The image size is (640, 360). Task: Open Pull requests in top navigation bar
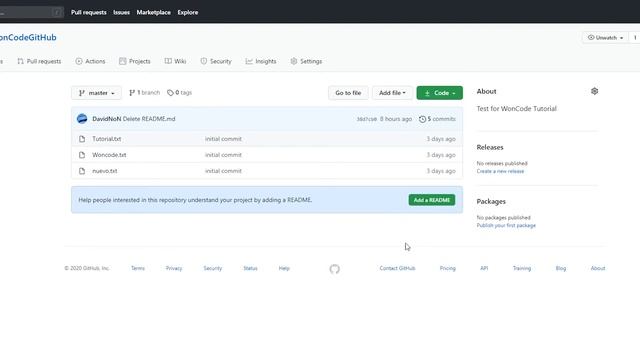click(89, 12)
